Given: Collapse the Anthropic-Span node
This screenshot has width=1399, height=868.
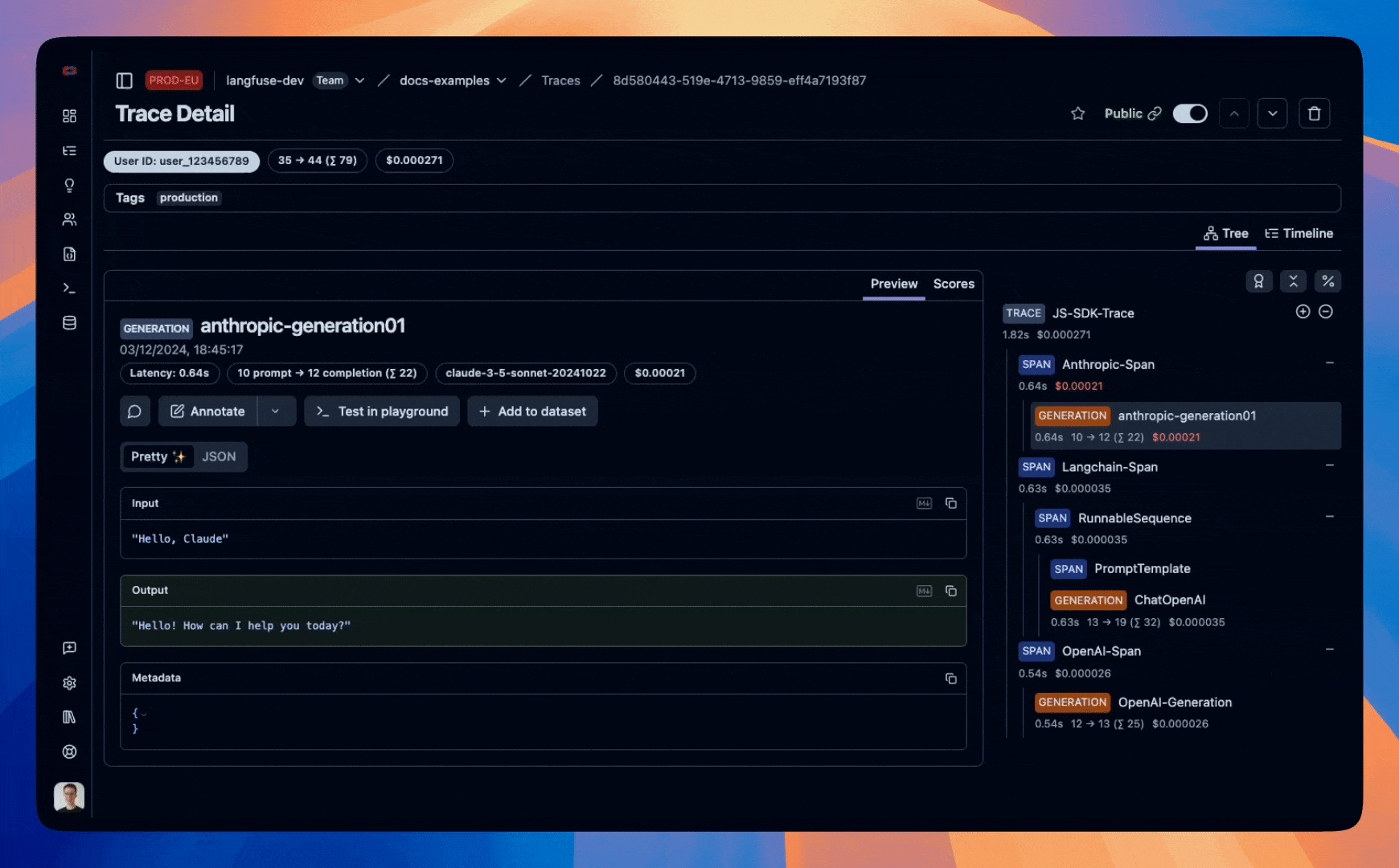Looking at the screenshot, I should (1330, 363).
